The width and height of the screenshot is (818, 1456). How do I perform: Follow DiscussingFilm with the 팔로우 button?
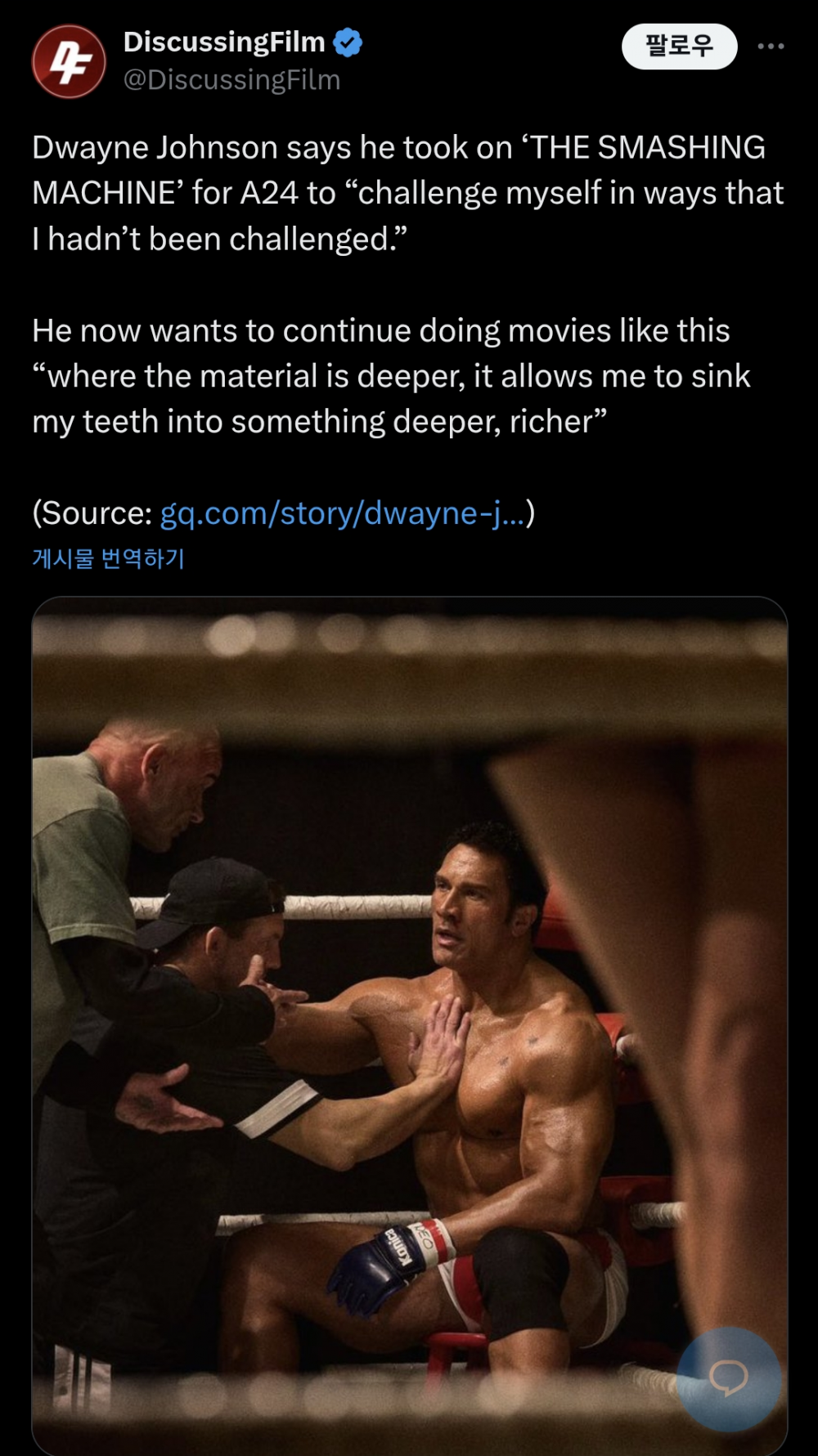click(x=680, y=47)
